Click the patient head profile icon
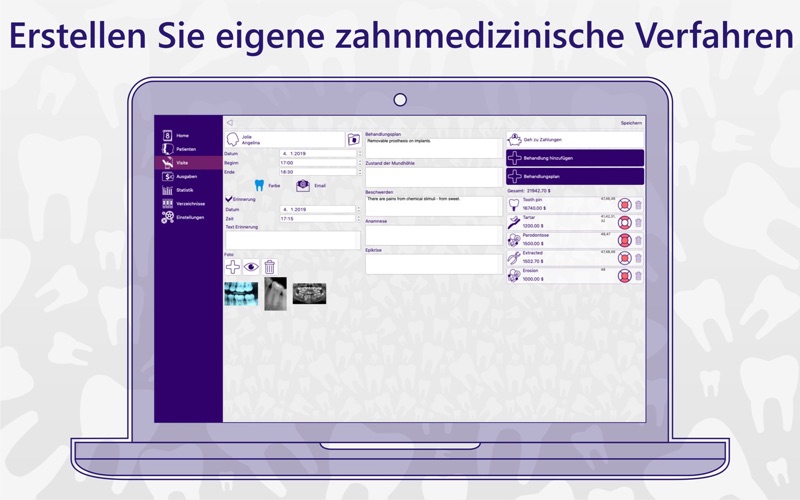Viewport: 800px width, 500px height. [x=233, y=139]
